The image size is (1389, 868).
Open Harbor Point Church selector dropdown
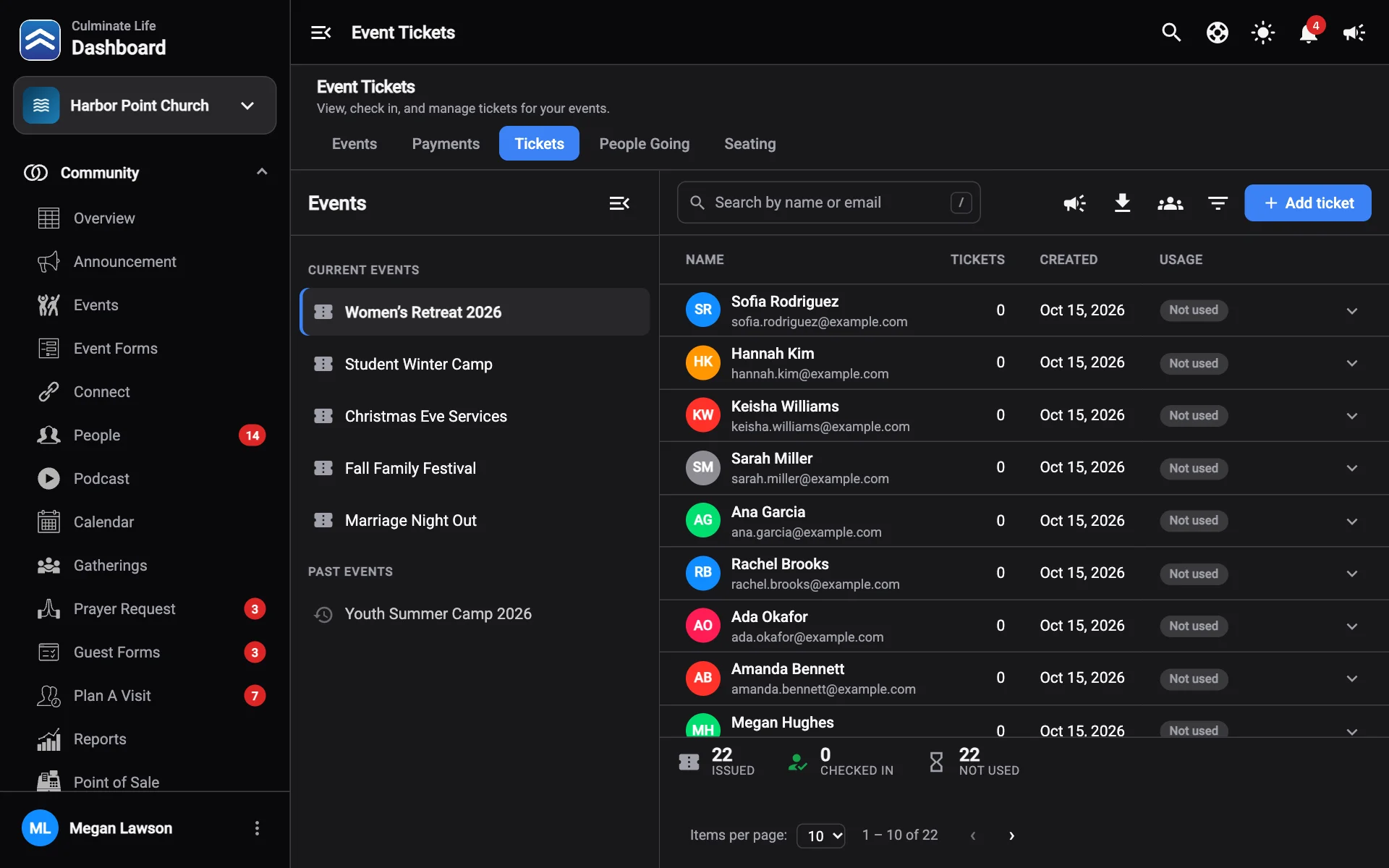click(x=145, y=106)
